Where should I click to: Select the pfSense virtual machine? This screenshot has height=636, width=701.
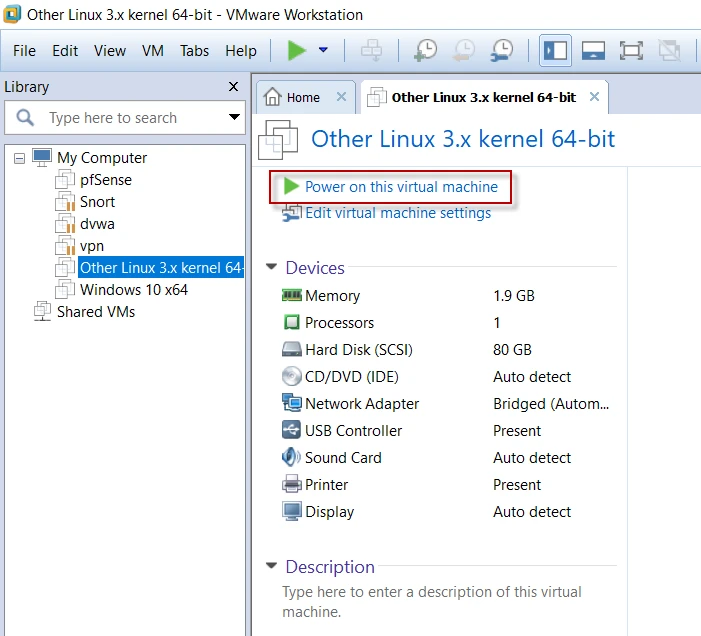[105, 180]
